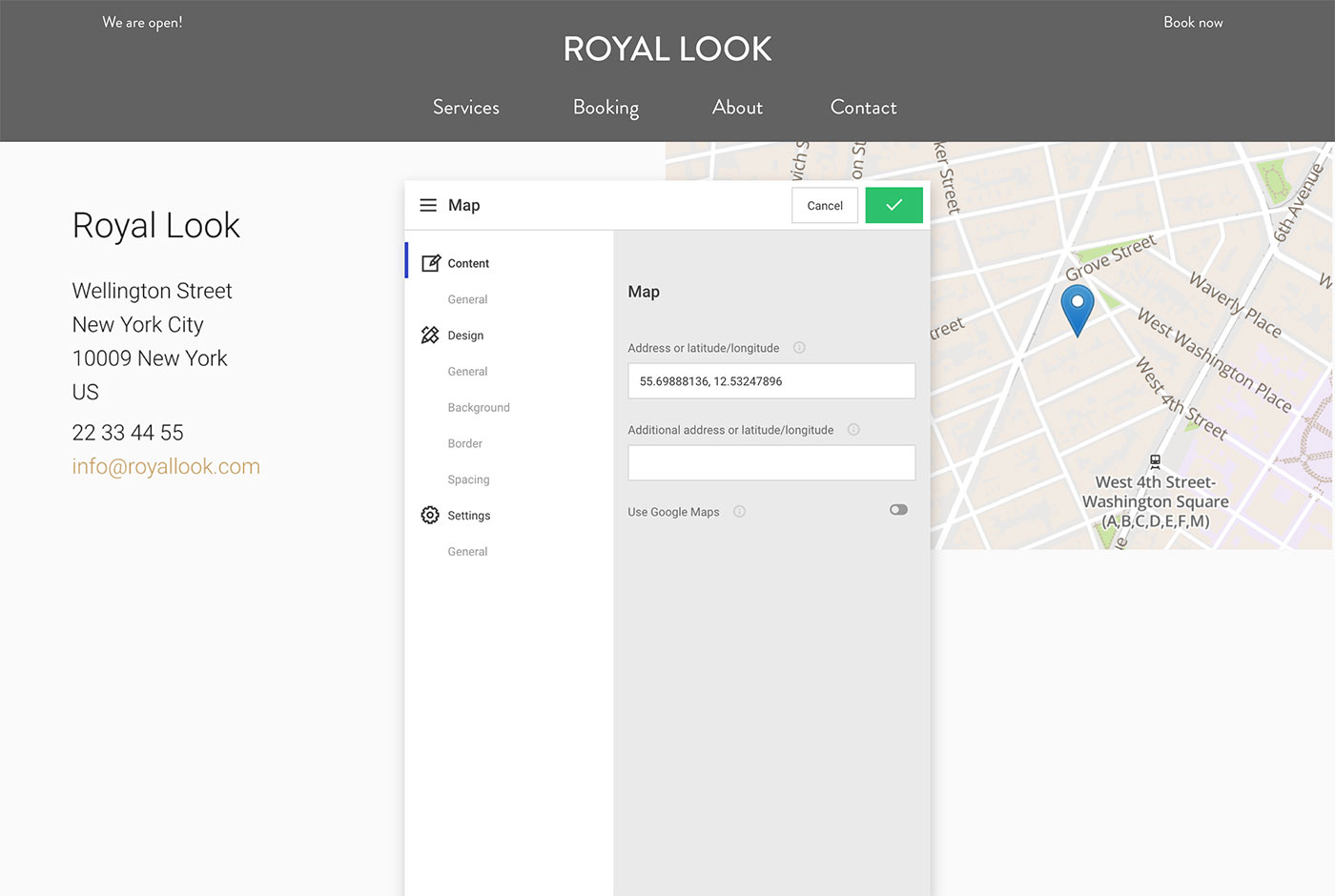Click the Book now header link

click(1192, 23)
